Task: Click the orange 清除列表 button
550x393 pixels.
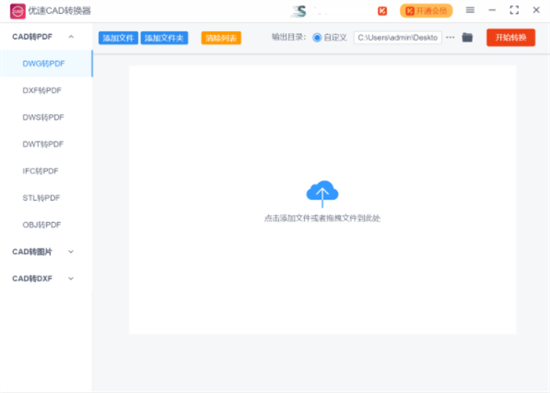Action: pos(221,38)
